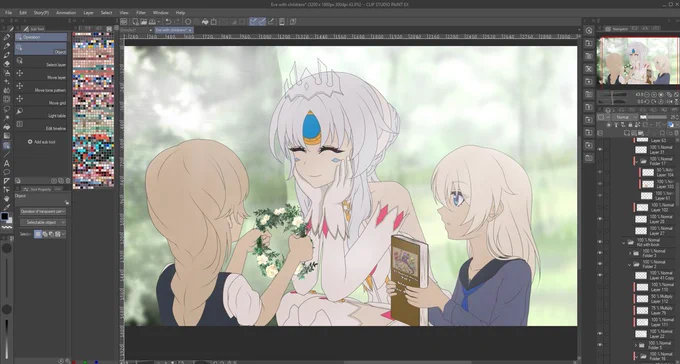Select the Layer 41 Copy row

click(653, 275)
